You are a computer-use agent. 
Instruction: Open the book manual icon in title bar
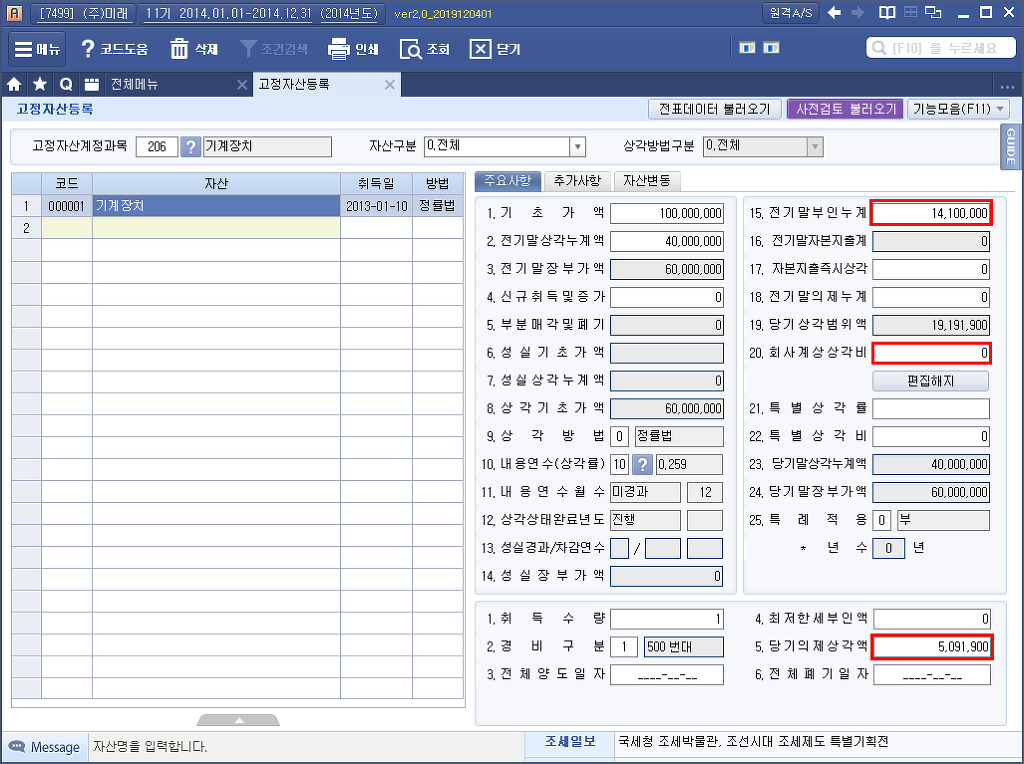[x=887, y=12]
